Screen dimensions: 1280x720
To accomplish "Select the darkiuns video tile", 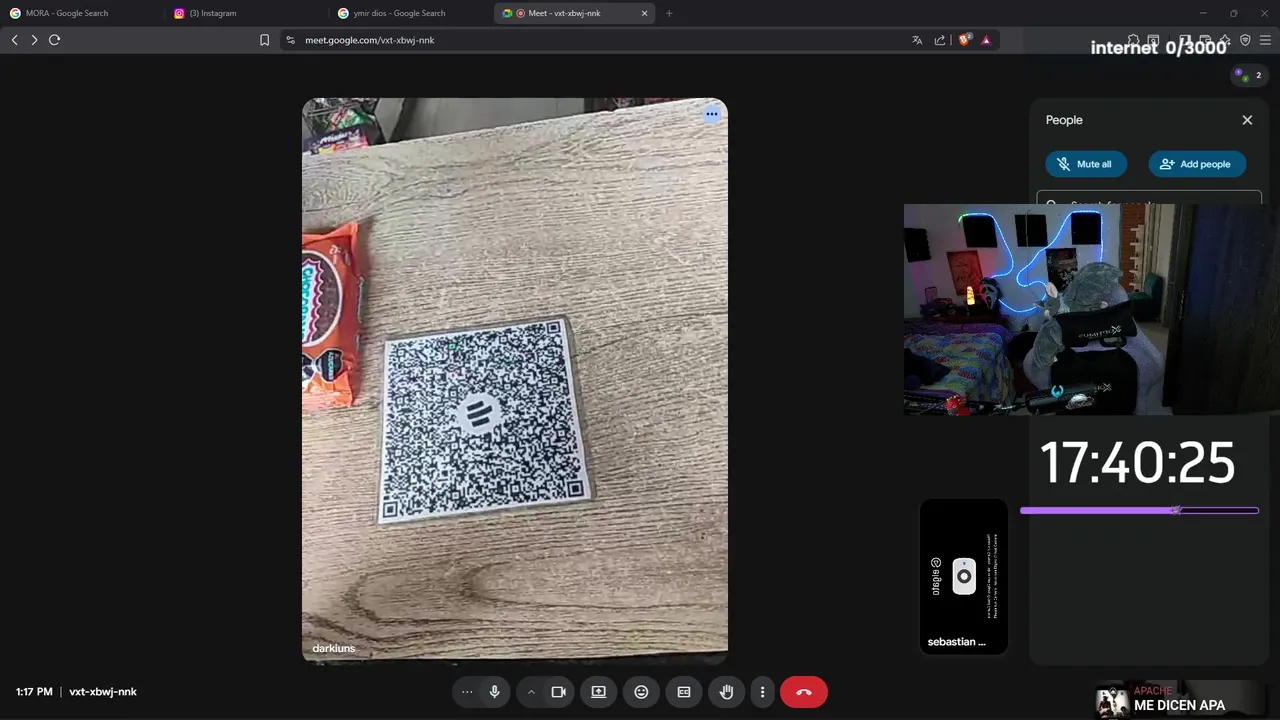I will coord(515,379).
